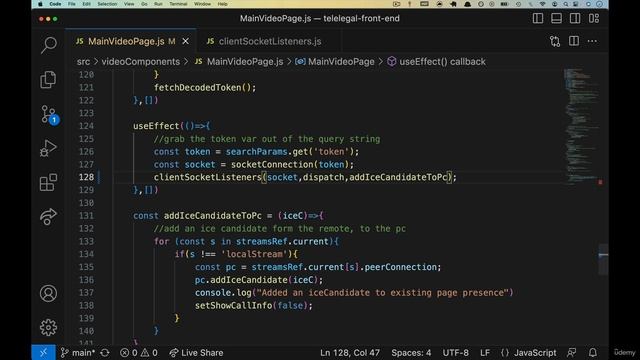Synchronize changes via the status bar sync icon

point(105,353)
